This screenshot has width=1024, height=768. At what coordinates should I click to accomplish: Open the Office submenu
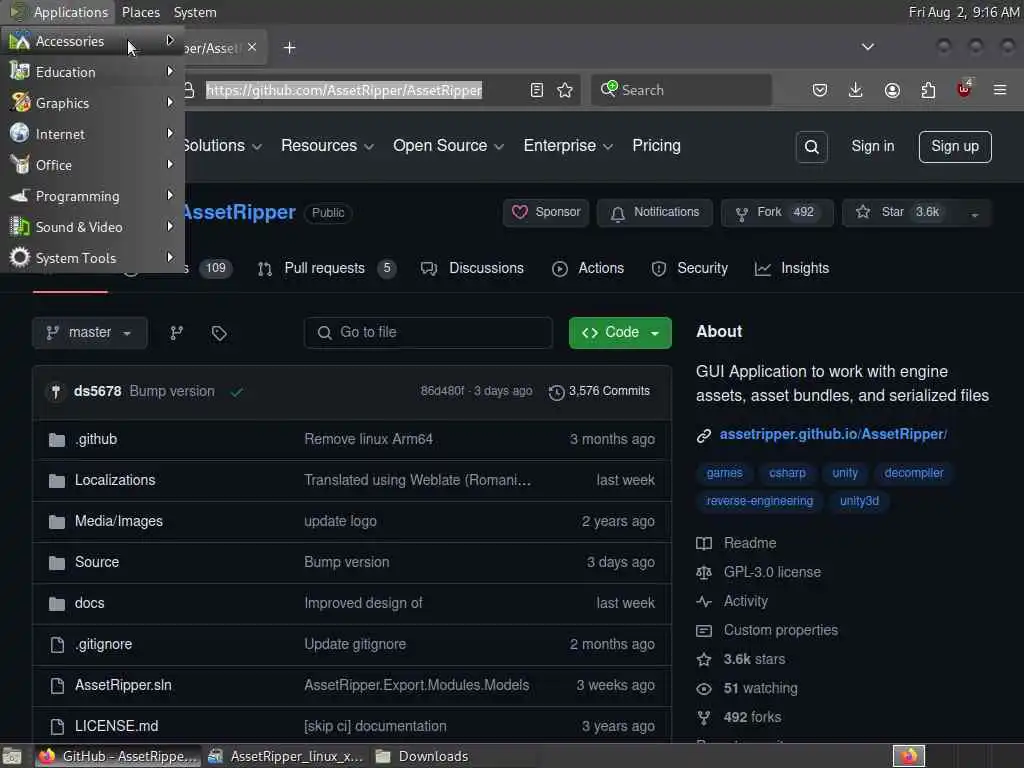[x=92, y=165]
